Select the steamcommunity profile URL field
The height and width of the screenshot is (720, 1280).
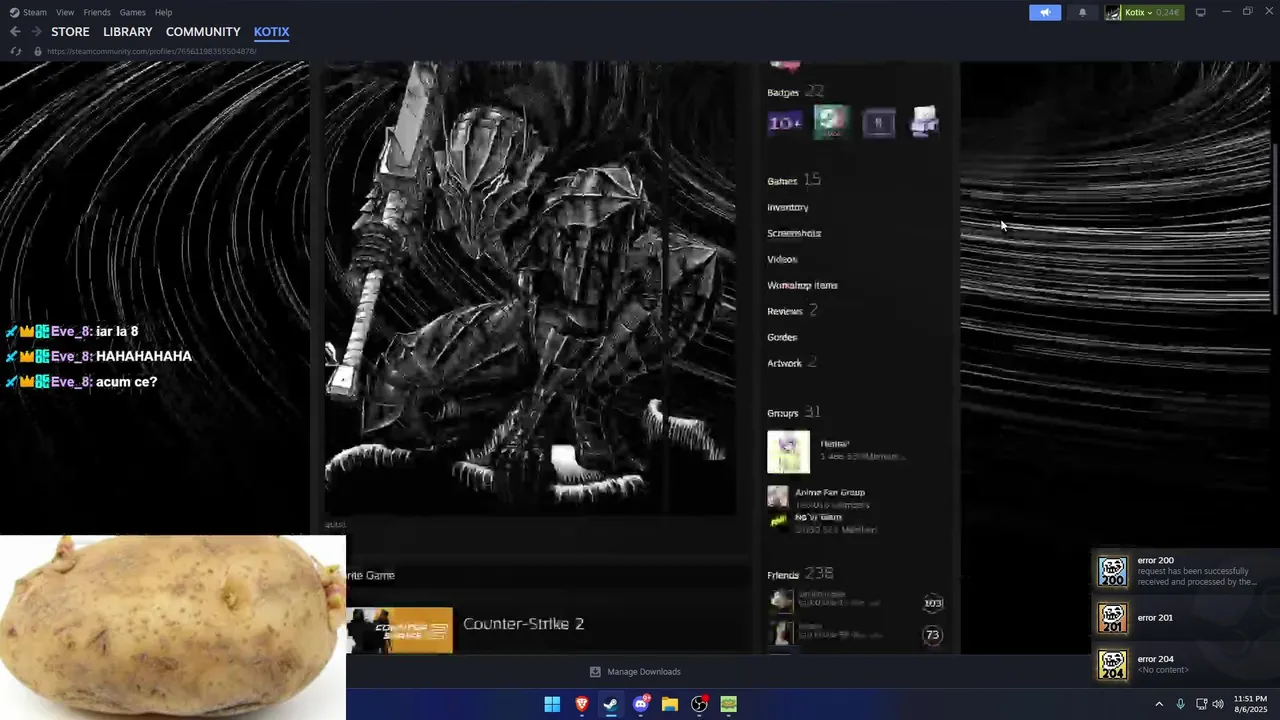[x=152, y=51]
